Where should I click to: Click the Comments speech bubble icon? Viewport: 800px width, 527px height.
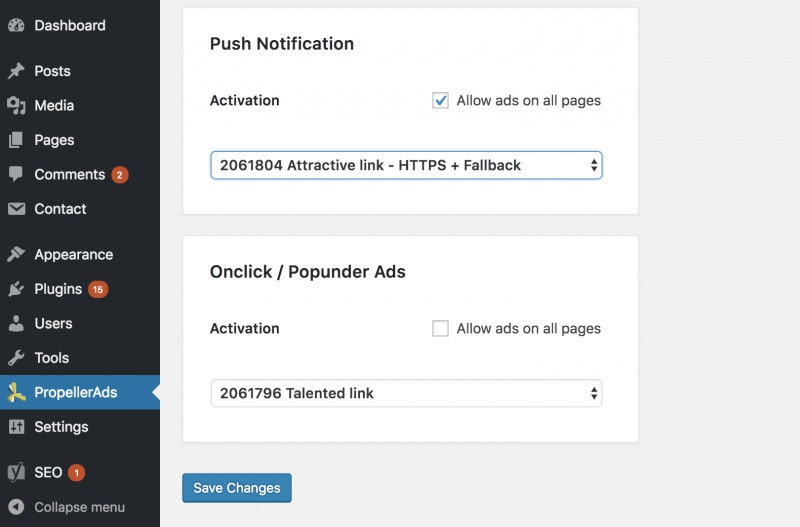click(x=16, y=174)
